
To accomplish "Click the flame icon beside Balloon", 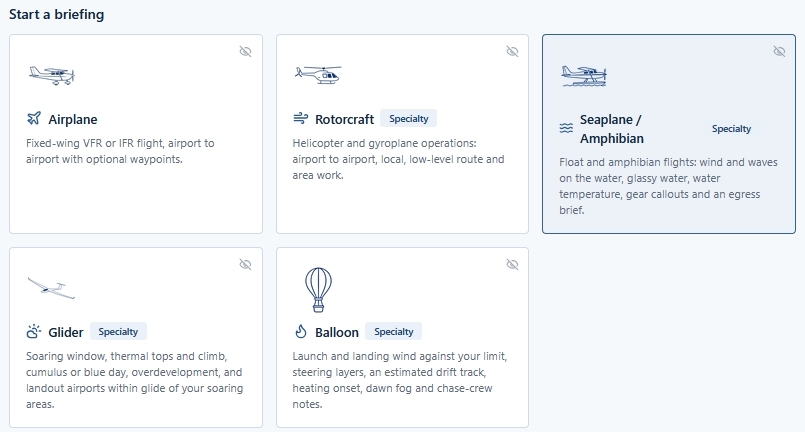I will [301, 331].
